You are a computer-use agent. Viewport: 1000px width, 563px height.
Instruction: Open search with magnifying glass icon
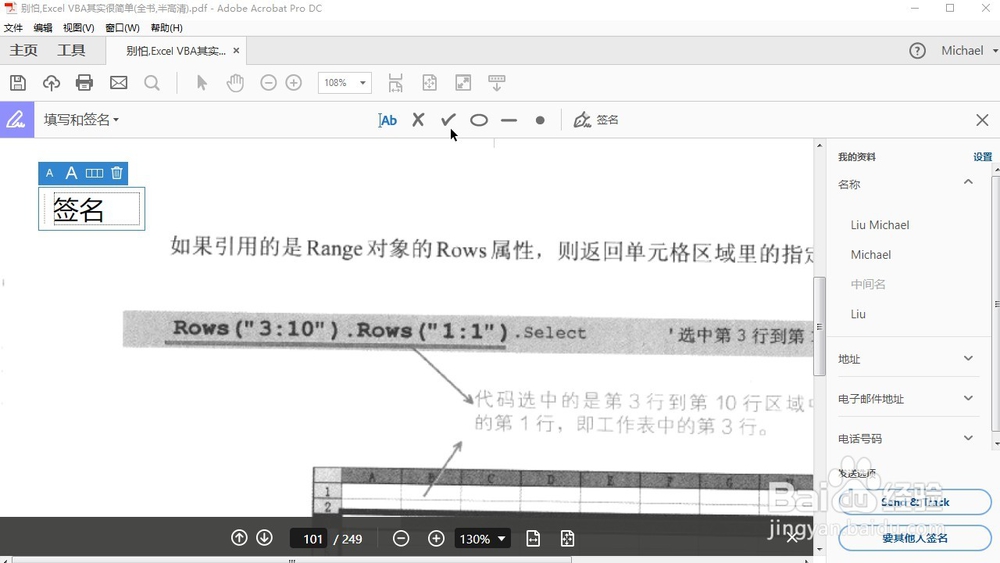[x=152, y=83]
